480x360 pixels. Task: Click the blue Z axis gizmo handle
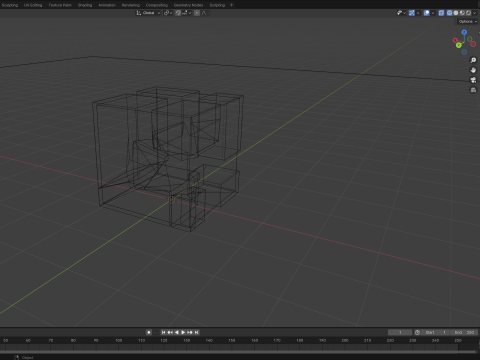click(464, 32)
